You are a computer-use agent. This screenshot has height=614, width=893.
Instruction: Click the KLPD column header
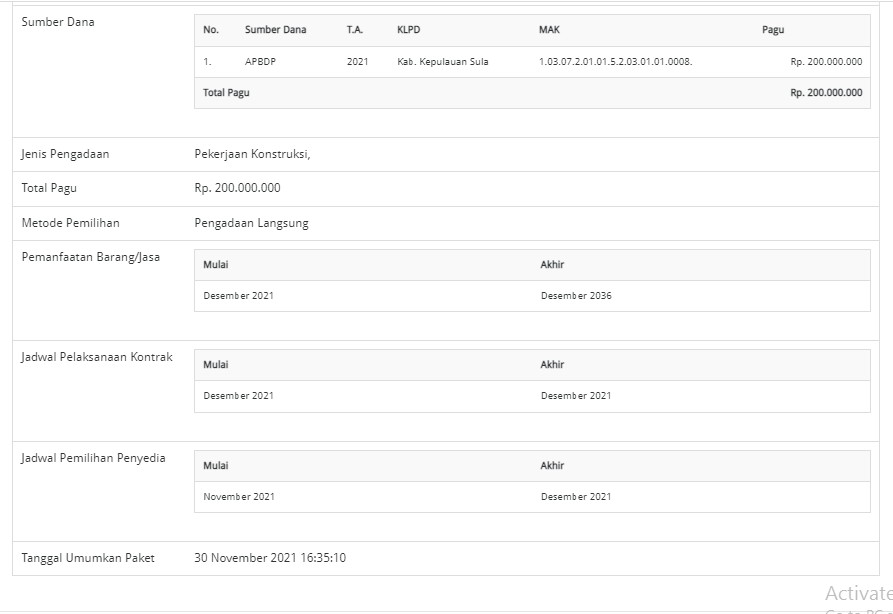click(408, 30)
